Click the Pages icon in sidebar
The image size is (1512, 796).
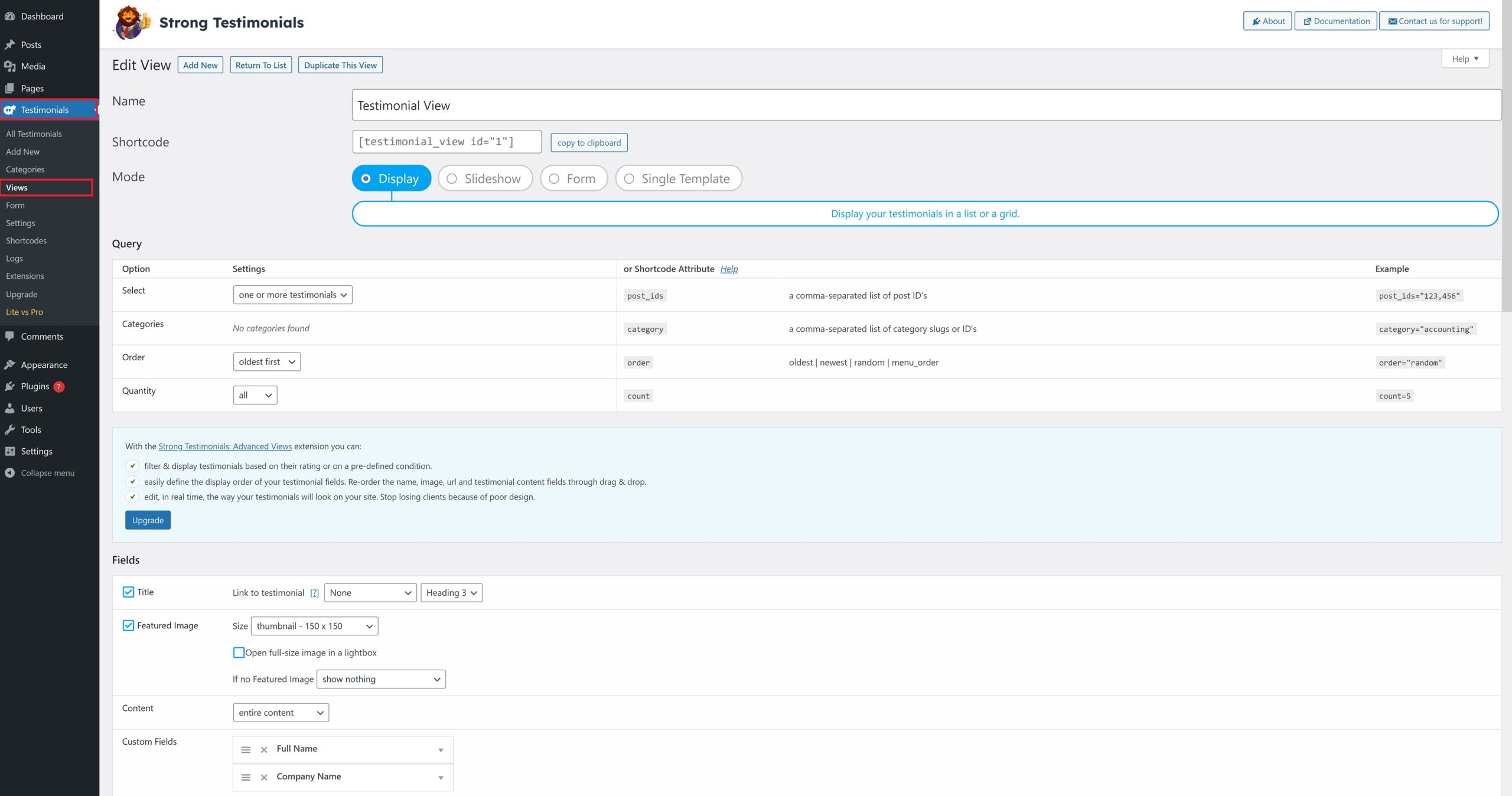10,88
